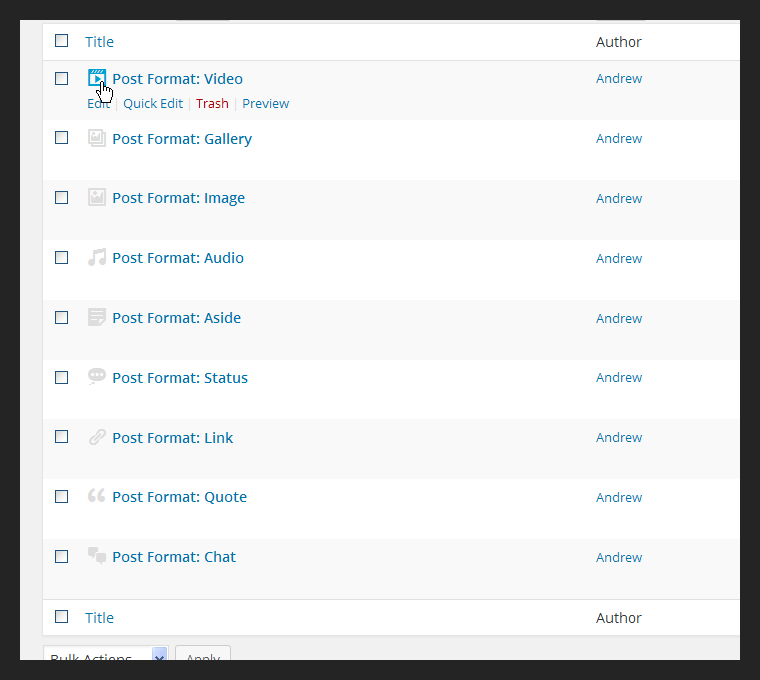The width and height of the screenshot is (760, 680).
Task: Sort by Title in the top header
Action: pos(99,42)
